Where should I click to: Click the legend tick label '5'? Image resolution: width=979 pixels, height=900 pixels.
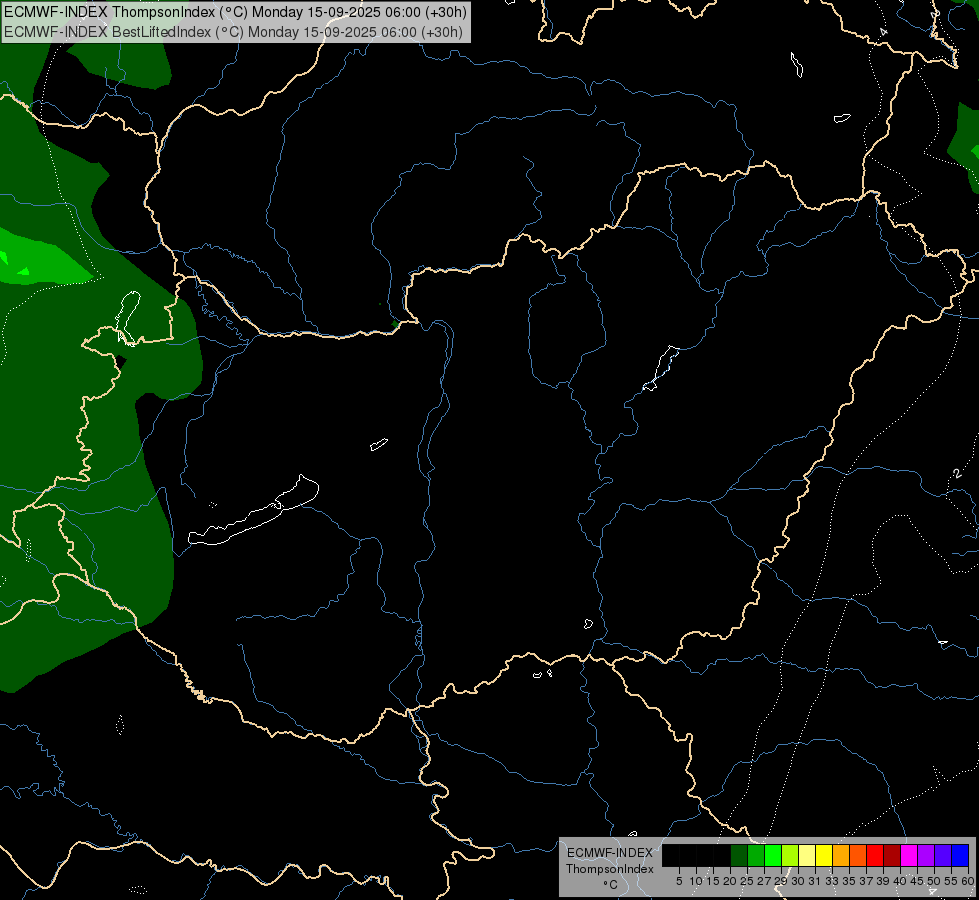coord(679,881)
